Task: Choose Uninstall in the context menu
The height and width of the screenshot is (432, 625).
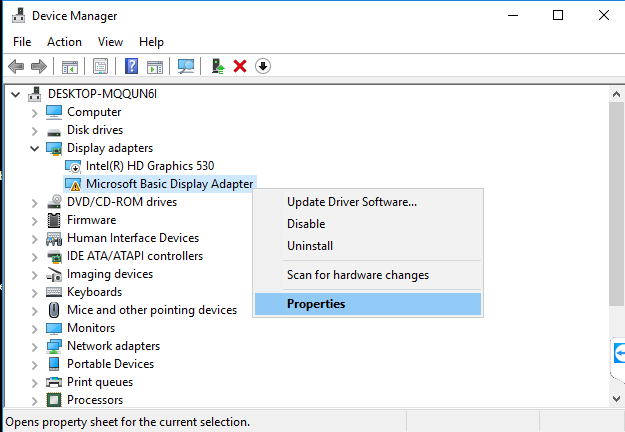Action: 368,246
